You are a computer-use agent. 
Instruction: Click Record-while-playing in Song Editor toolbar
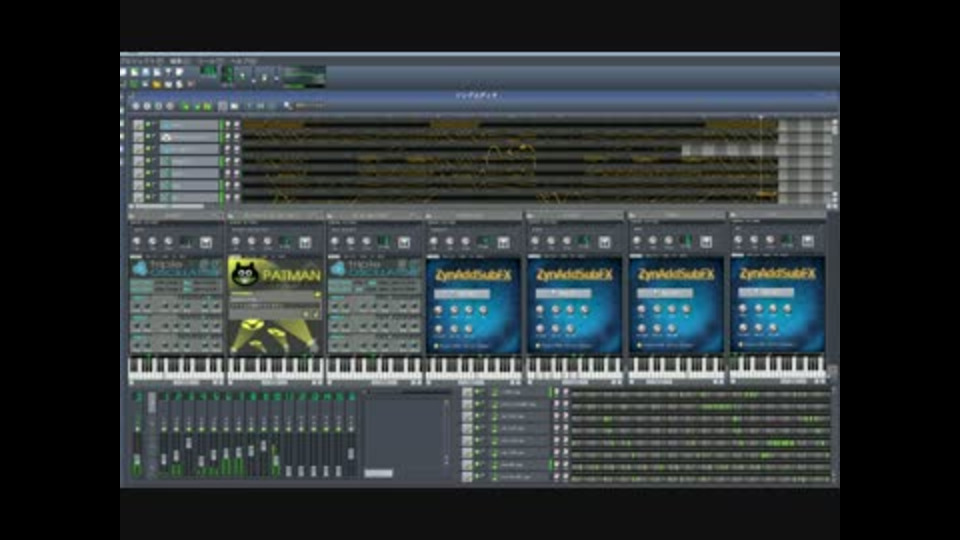pos(158,107)
